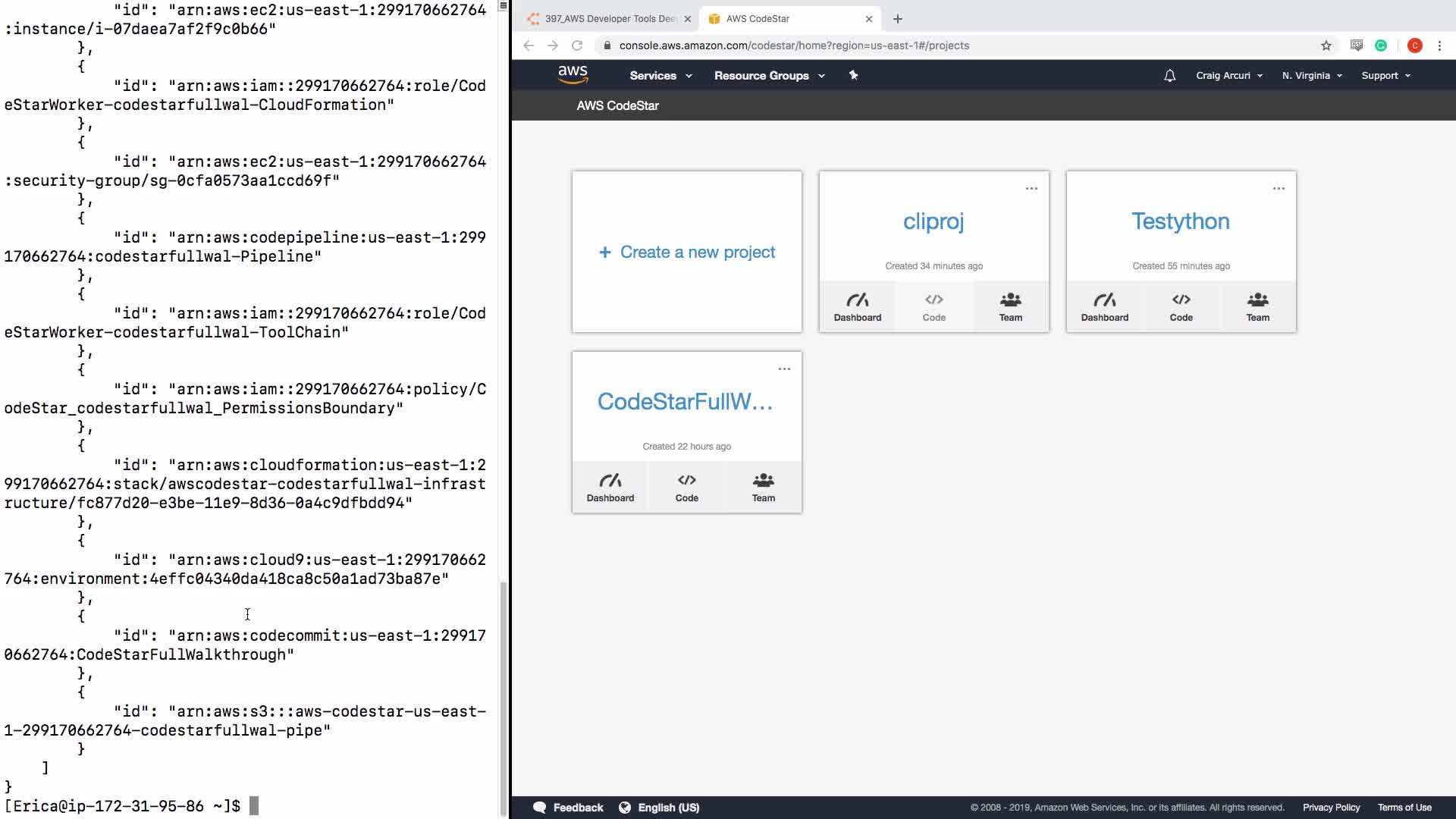Expand the Services dropdown

[x=661, y=75]
